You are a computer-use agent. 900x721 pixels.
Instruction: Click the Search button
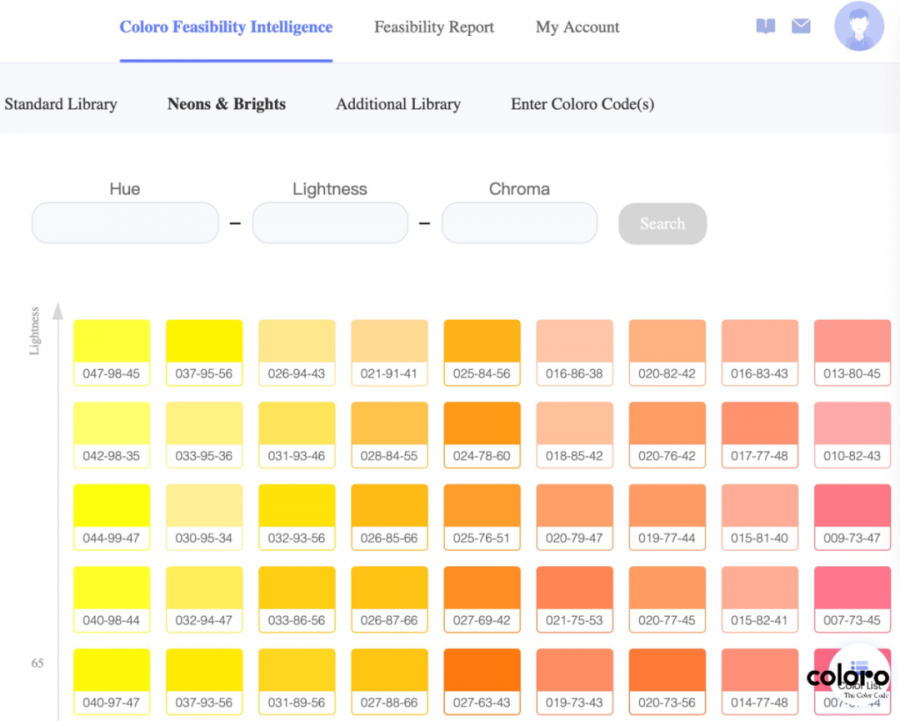662,223
